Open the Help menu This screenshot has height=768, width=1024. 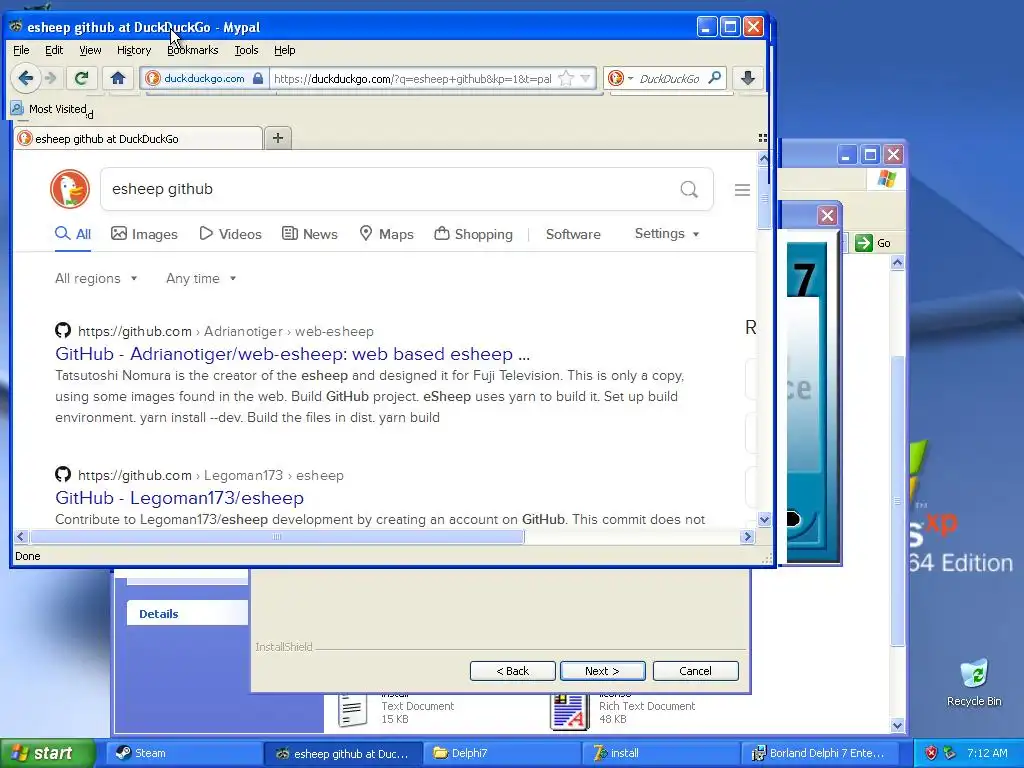click(x=285, y=50)
